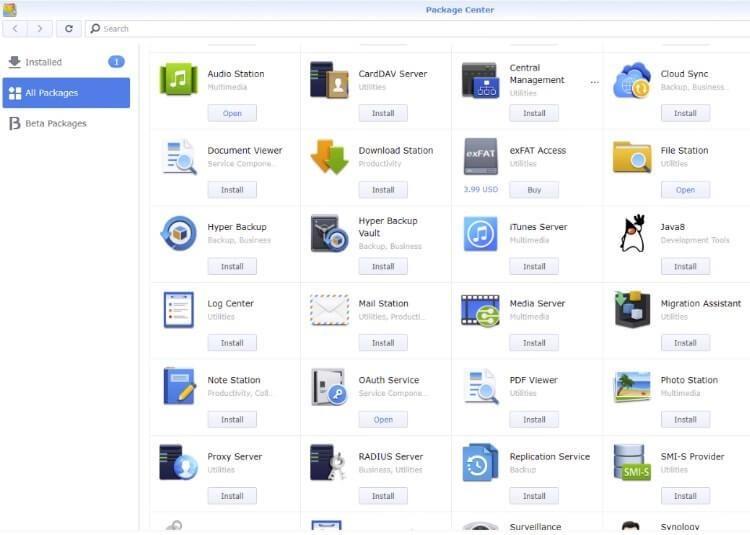Open File Station via its Open button
The height and width of the screenshot is (535, 750).
click(x=685, y=190)
